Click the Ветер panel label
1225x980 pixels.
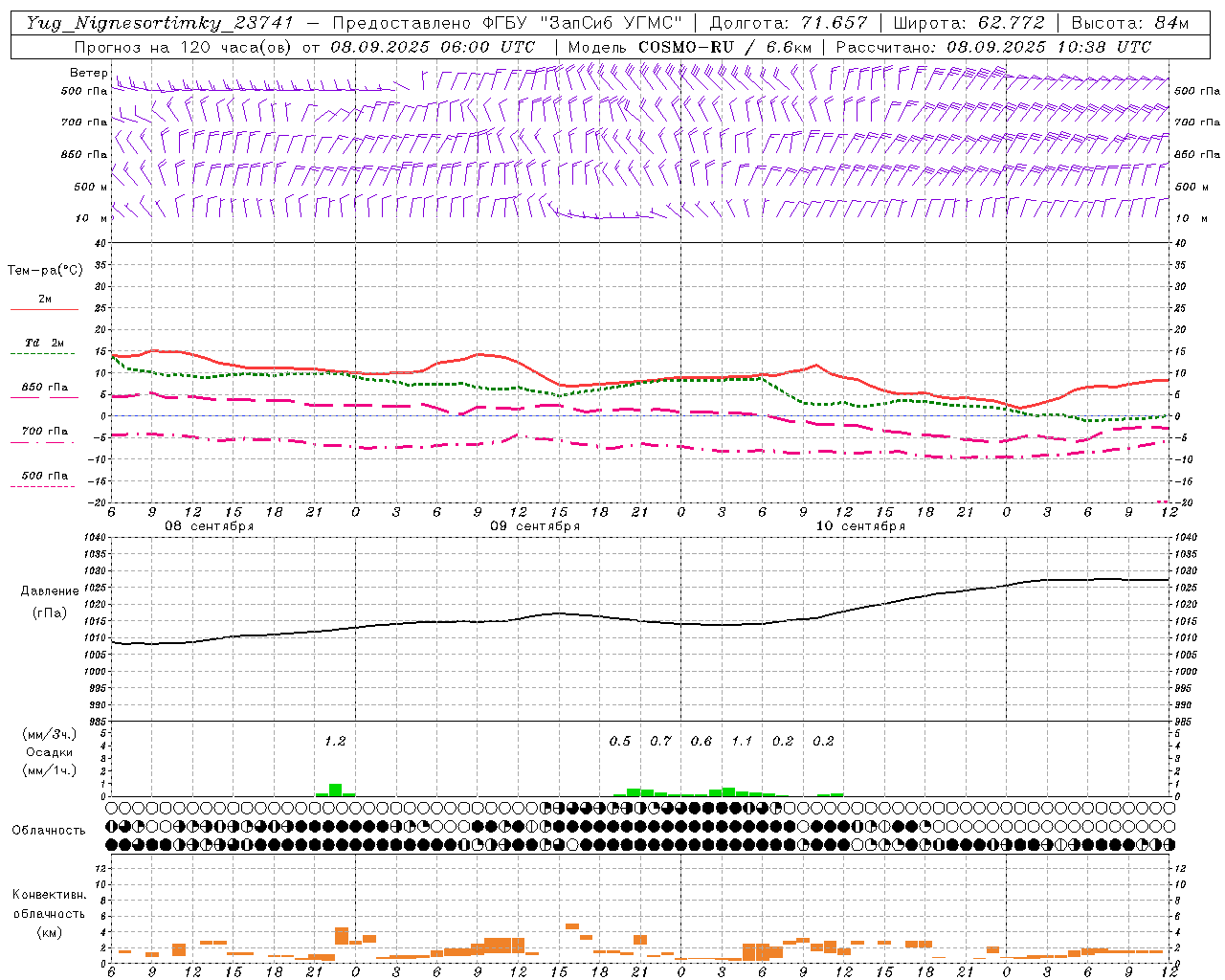point(88,73)
